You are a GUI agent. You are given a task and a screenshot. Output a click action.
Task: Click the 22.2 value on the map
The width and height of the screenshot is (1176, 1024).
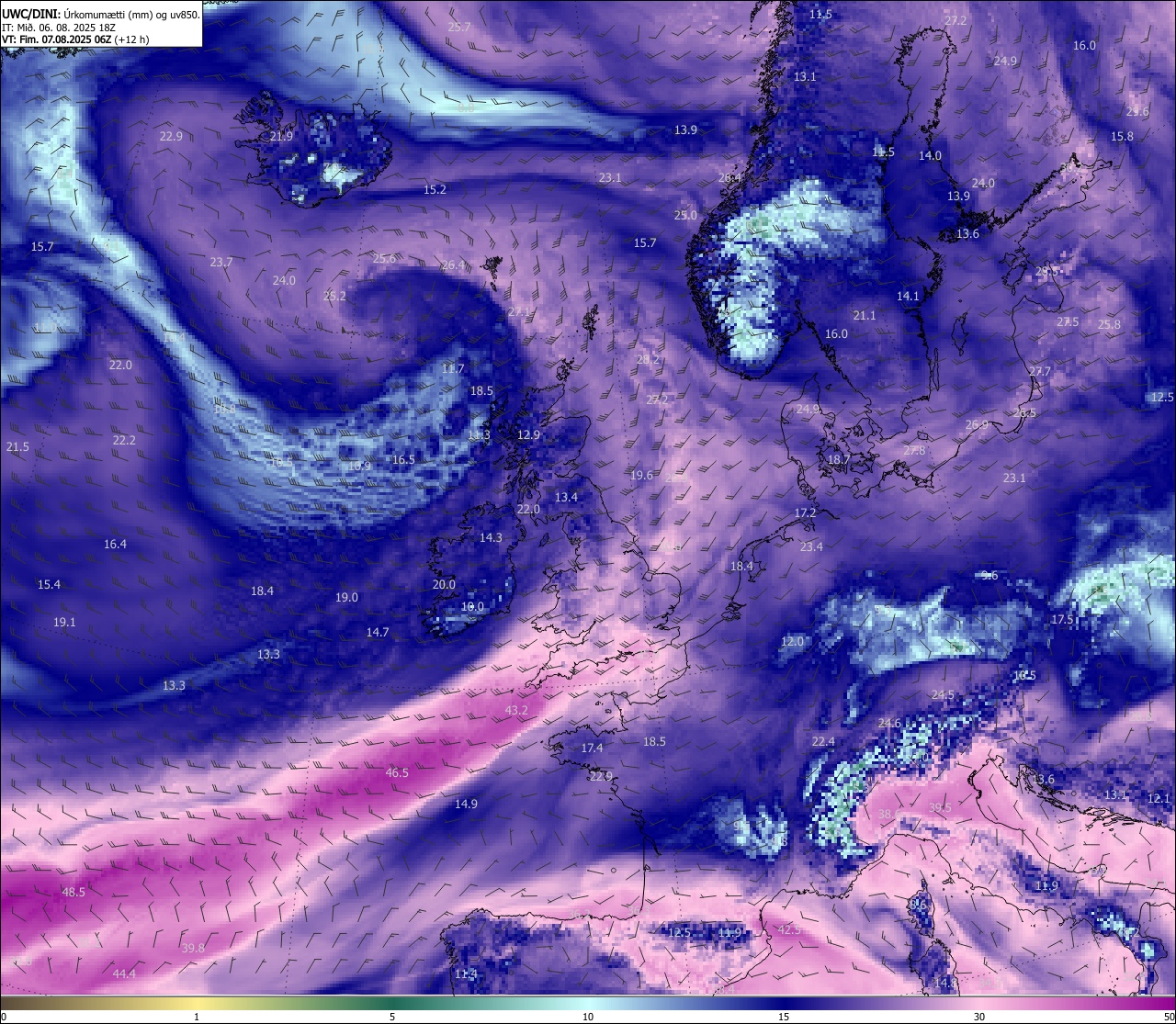pyautogui.click(x=124, y=440)
